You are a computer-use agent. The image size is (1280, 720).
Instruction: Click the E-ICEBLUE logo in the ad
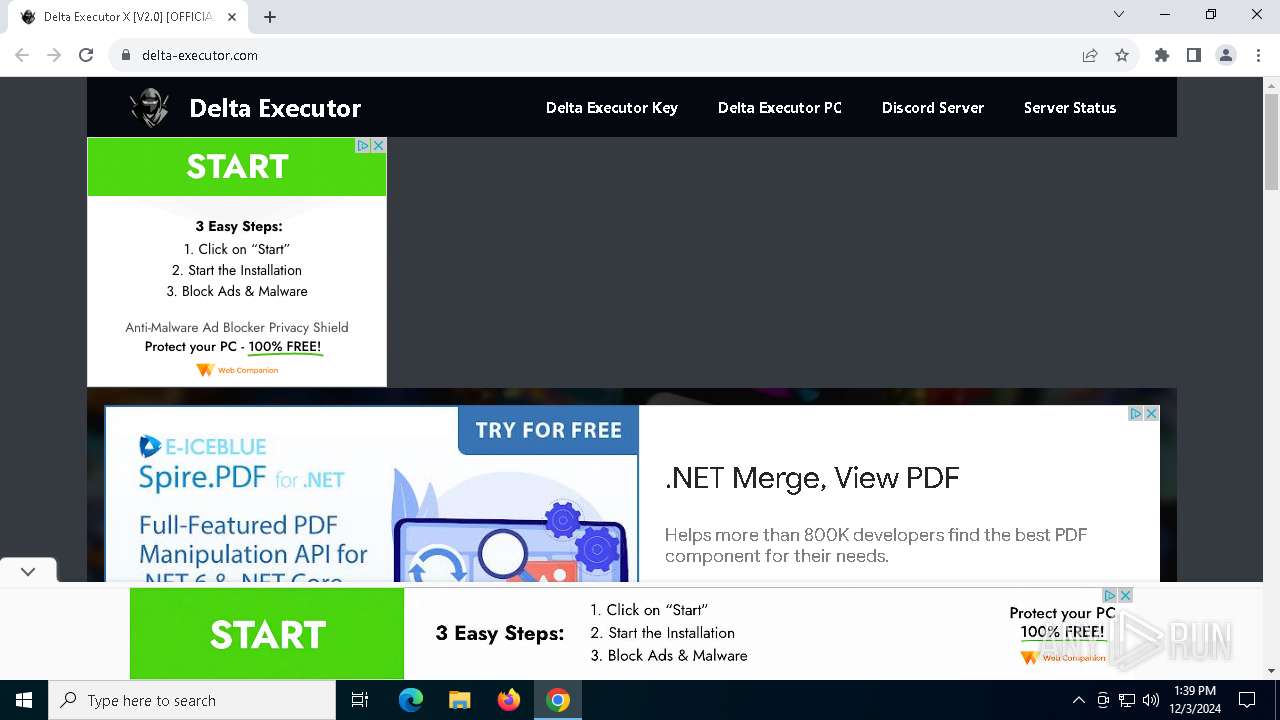[202, 447]
